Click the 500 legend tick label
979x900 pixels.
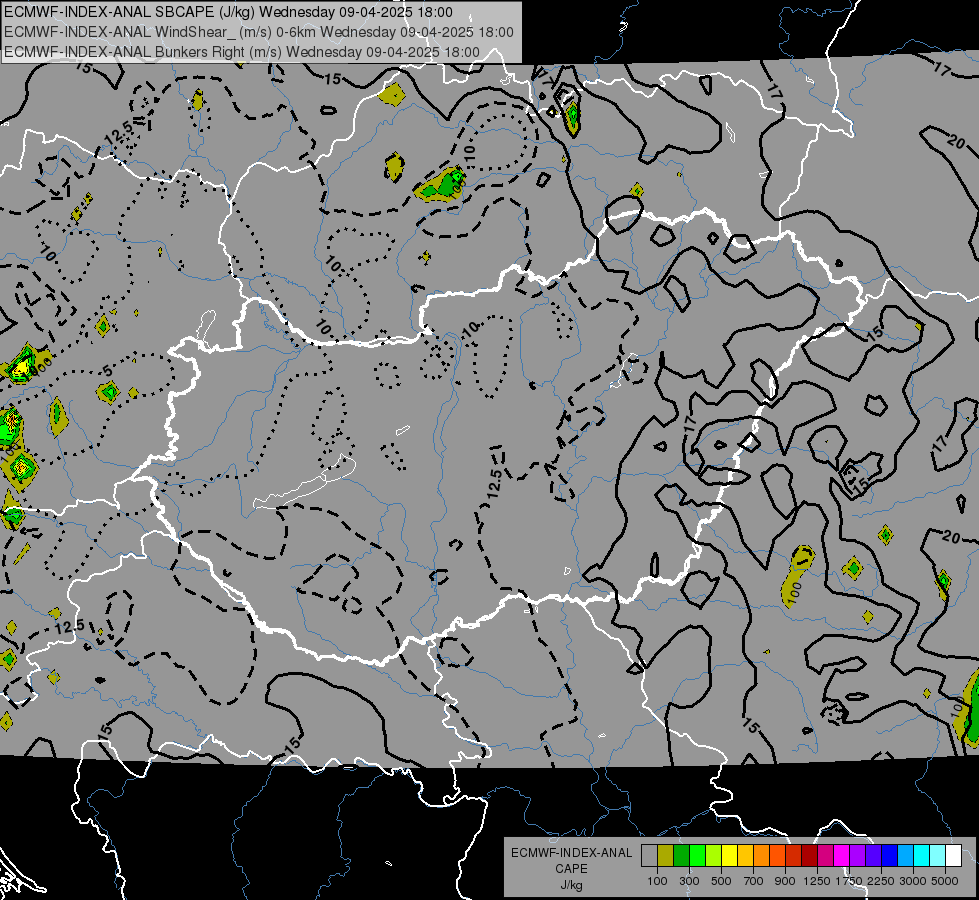point(721,881)
